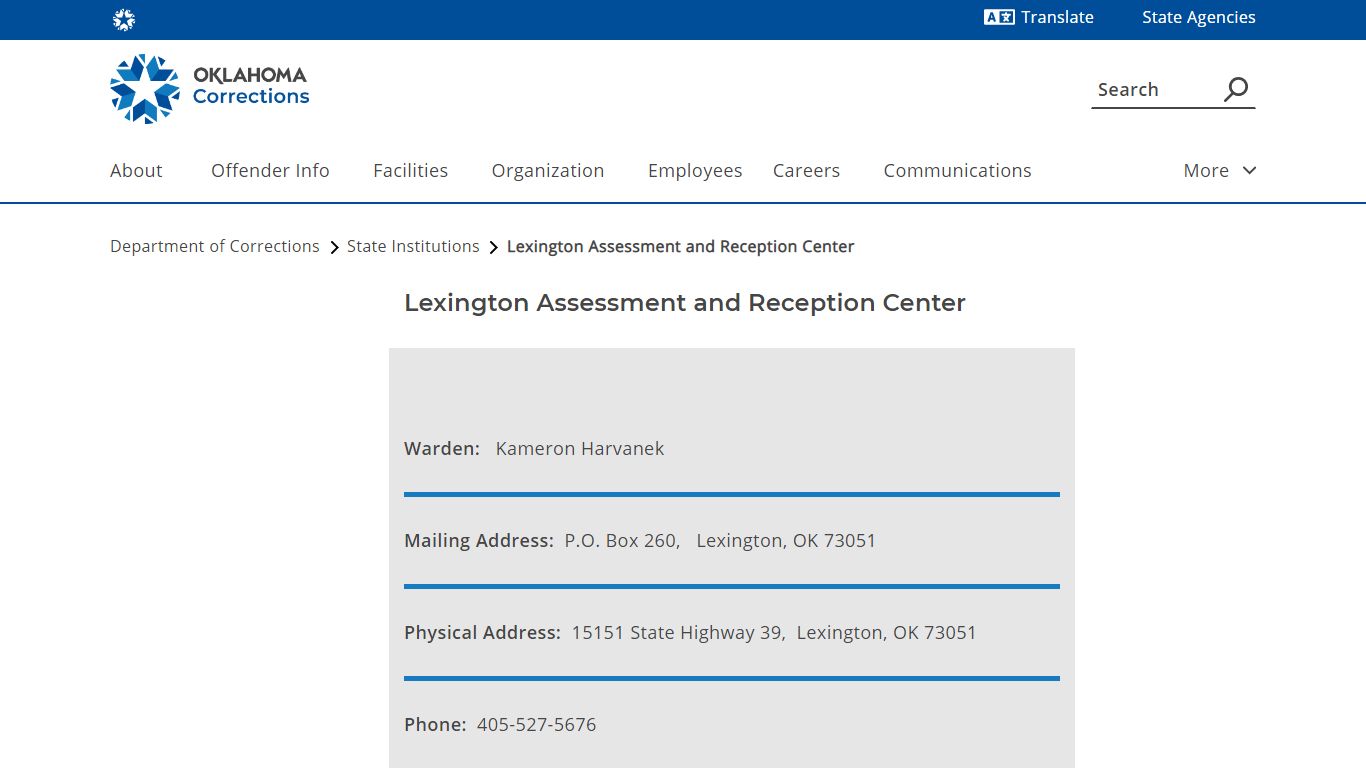The height and width of the screenshot is (768, 1366).
Task: Open the Organization menu
Action: click(548, 170)
